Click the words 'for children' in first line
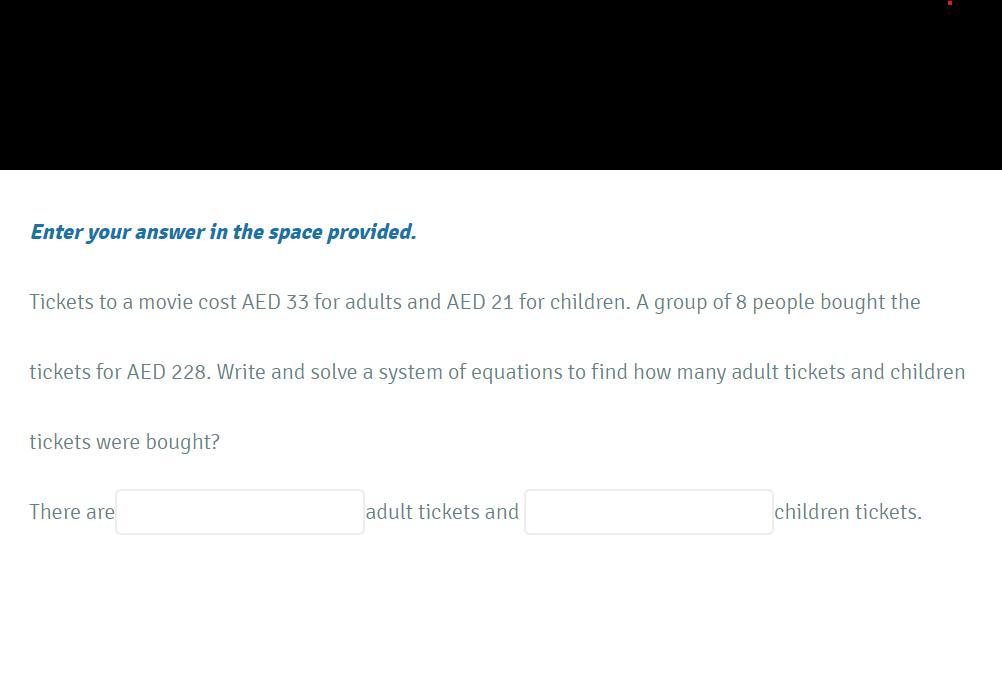This screenshot has height=695, width=1002. (572, 302)
